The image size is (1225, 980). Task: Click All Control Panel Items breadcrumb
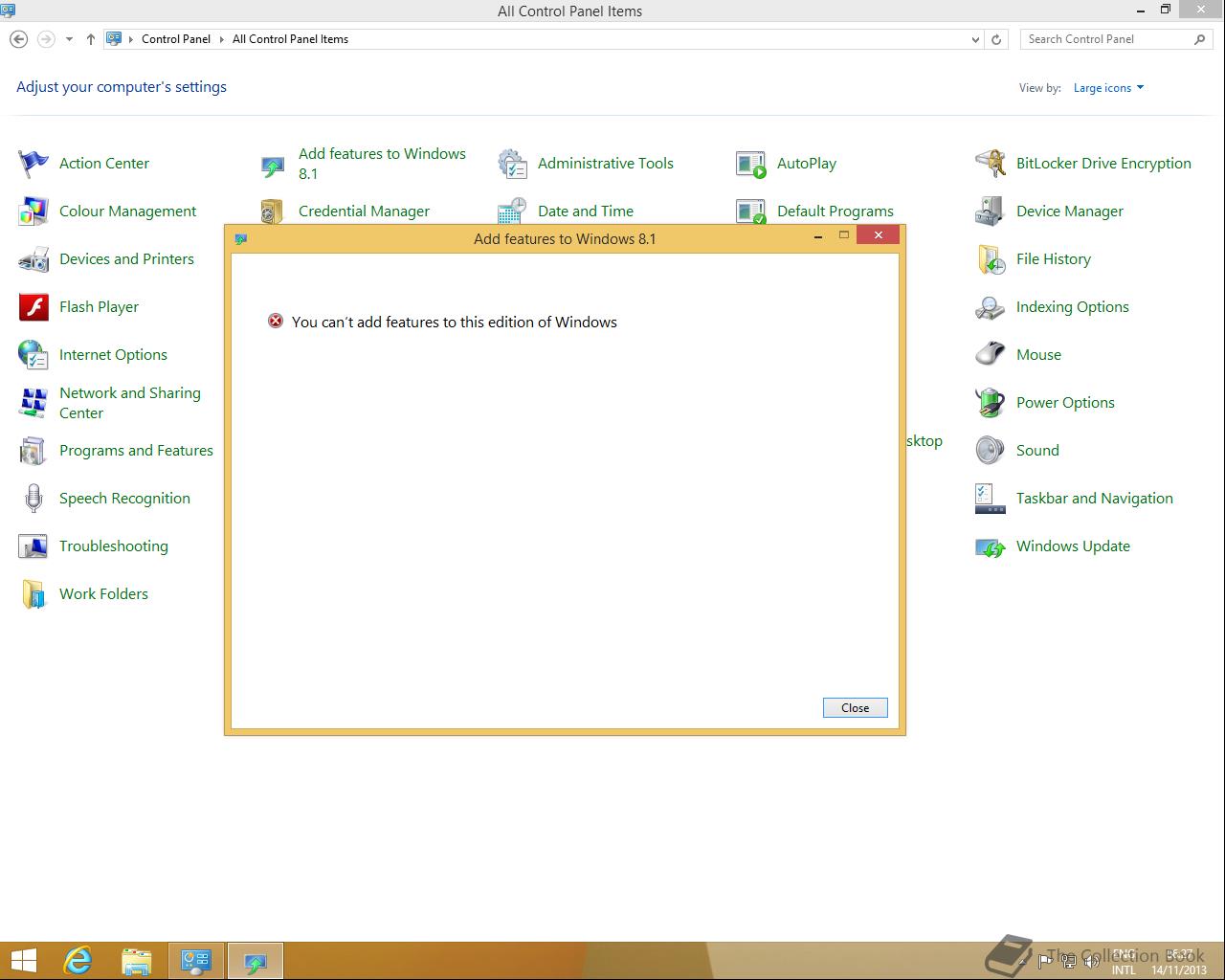(290, 39)
